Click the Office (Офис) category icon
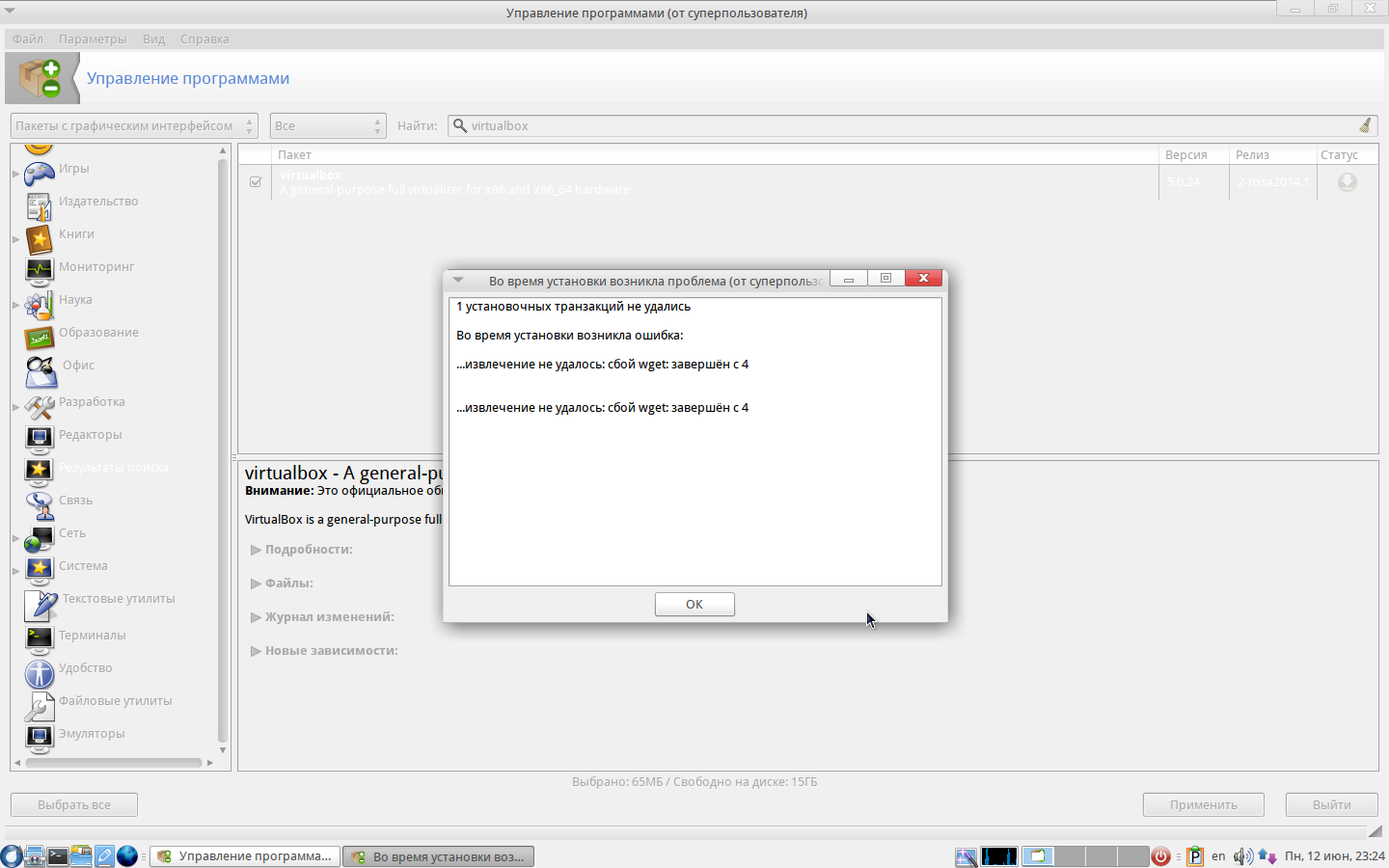 (41, 371)
